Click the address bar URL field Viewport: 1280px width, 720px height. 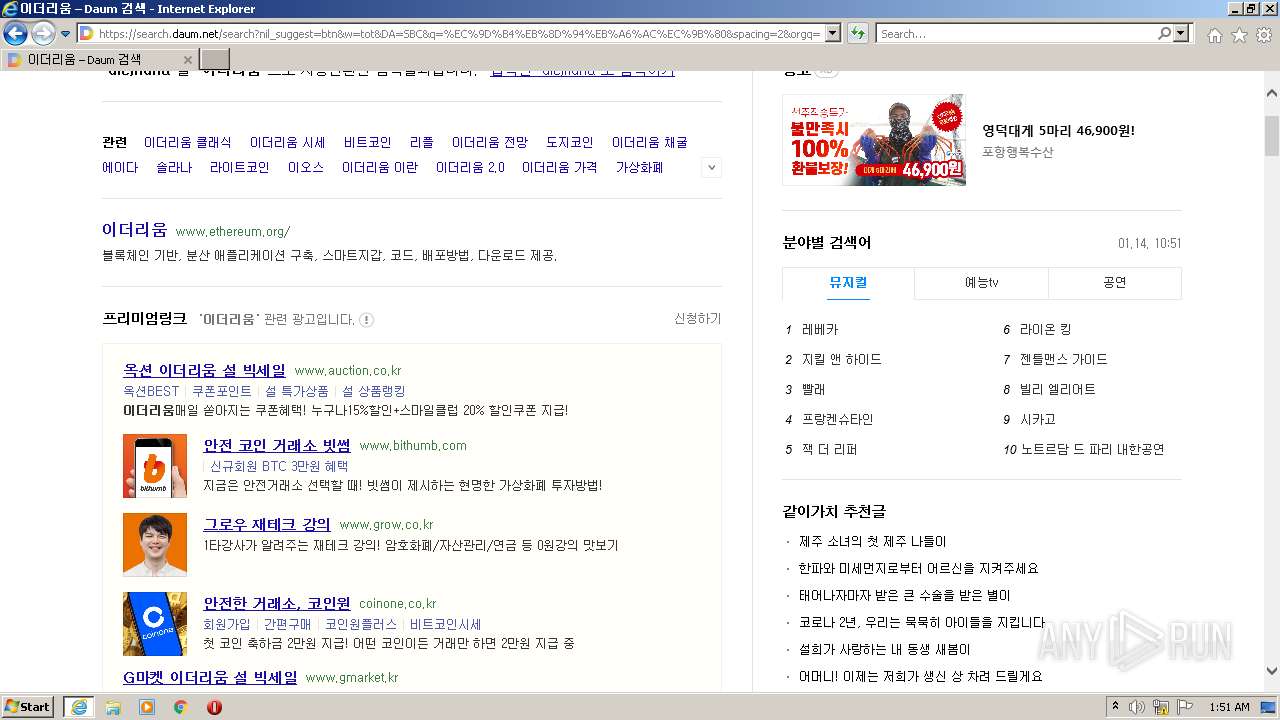tap(460, 34)
